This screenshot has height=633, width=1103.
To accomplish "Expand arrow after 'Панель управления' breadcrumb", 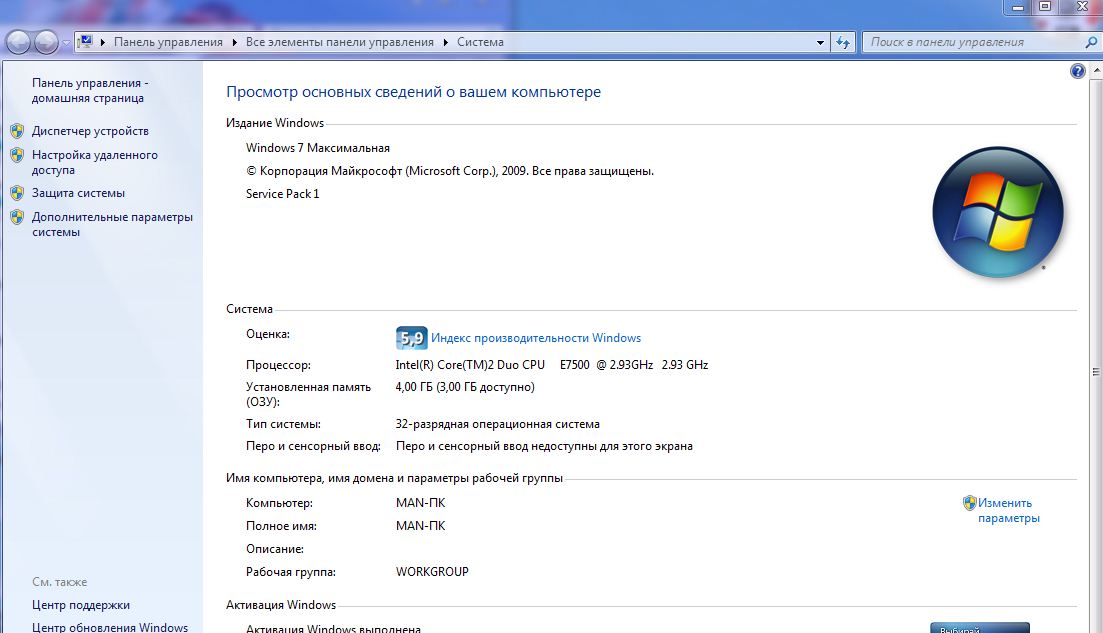I will pos(234,42).
